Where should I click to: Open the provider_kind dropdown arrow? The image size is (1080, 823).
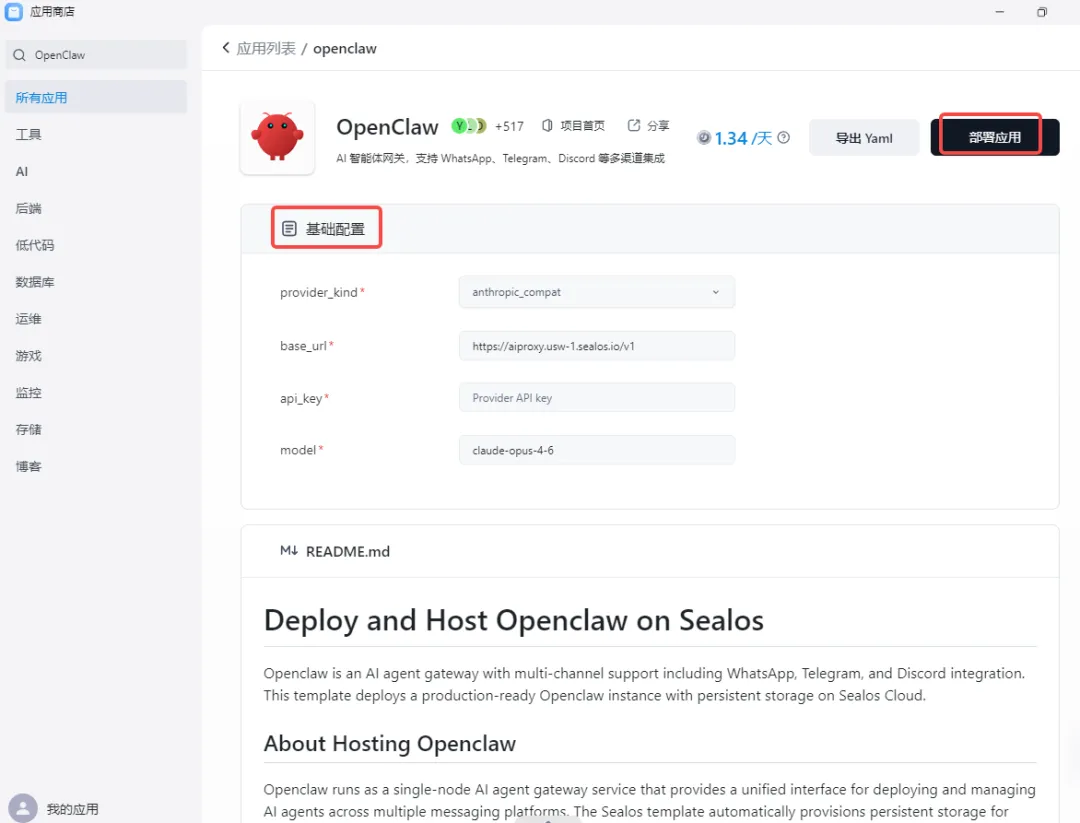[716, 292]
